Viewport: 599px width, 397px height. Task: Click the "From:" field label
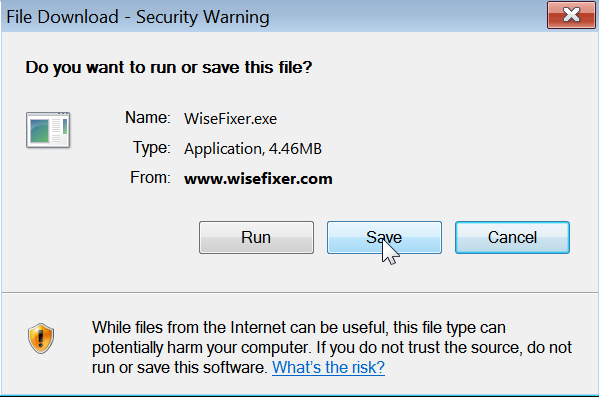click(x=150, y=178)
